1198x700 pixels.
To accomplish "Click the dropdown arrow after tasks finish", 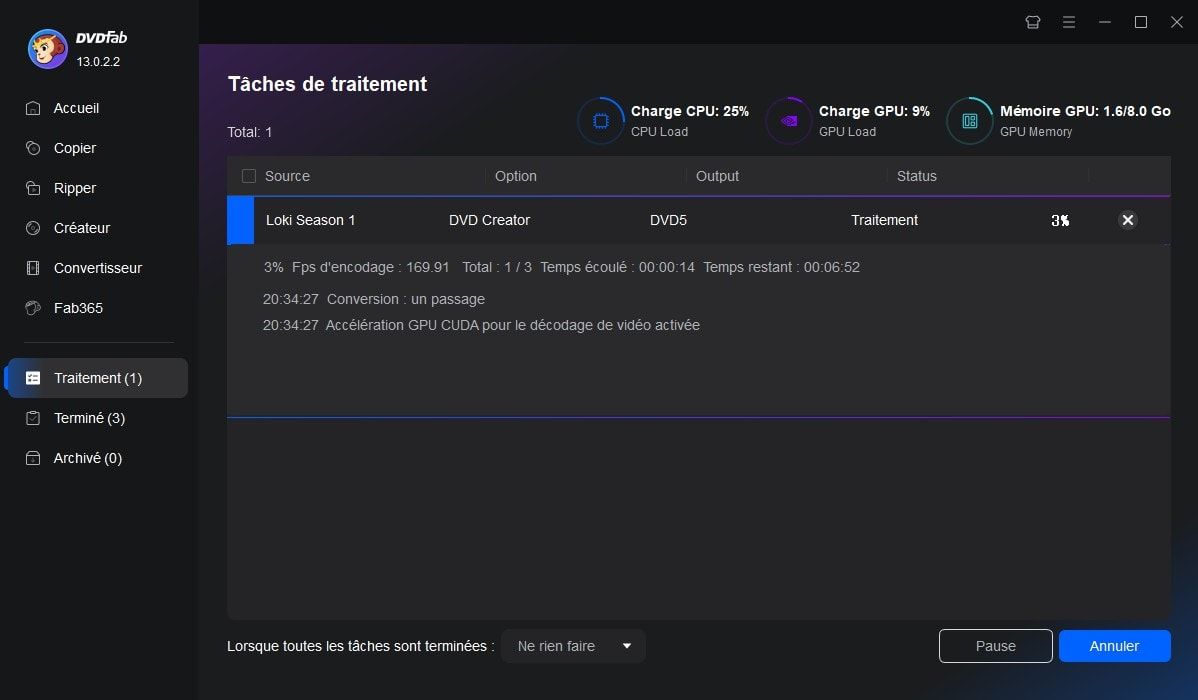I will pyautogui.click(x=627, y=646).
